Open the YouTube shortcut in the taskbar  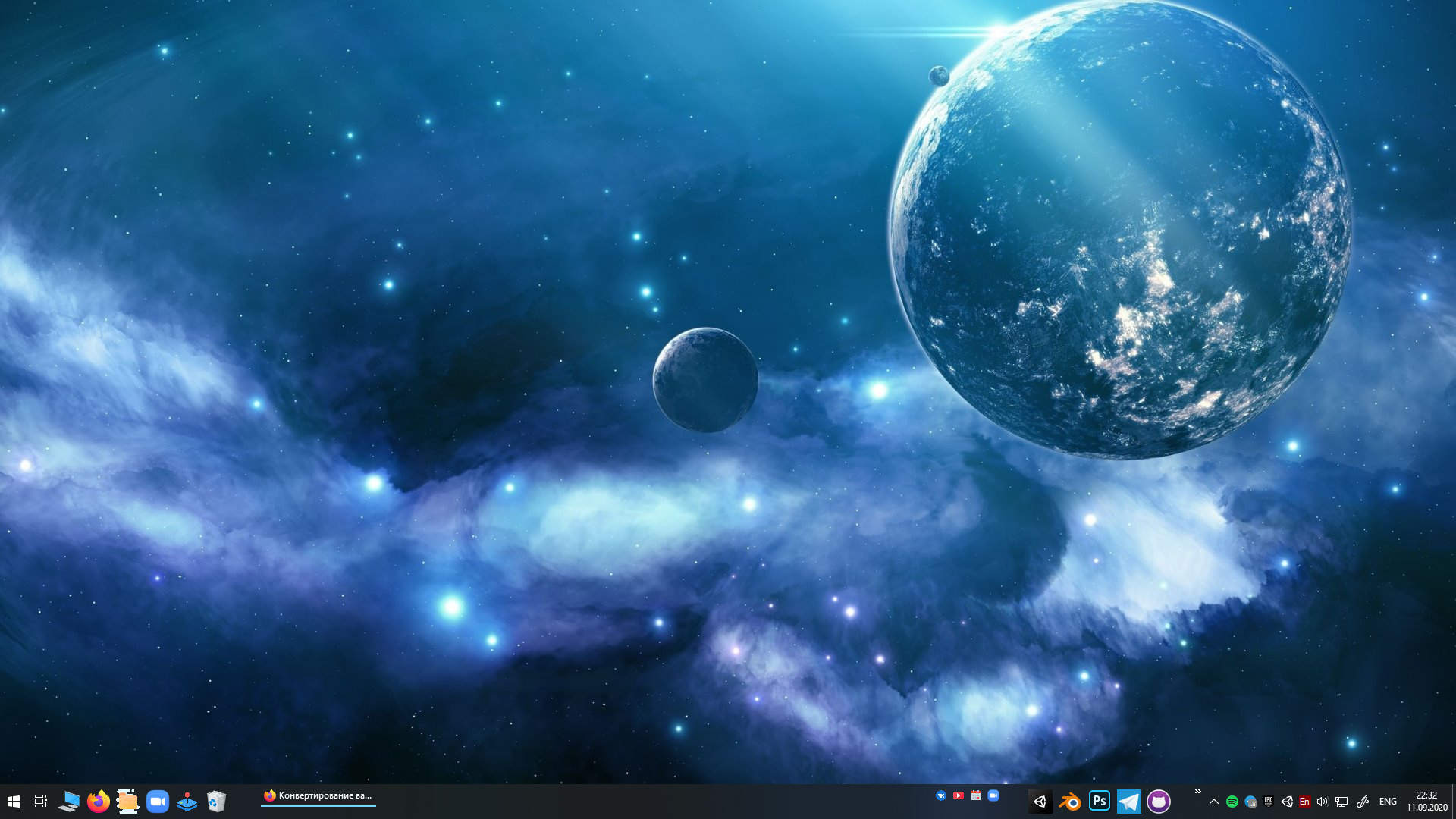(x=959, y=795)
